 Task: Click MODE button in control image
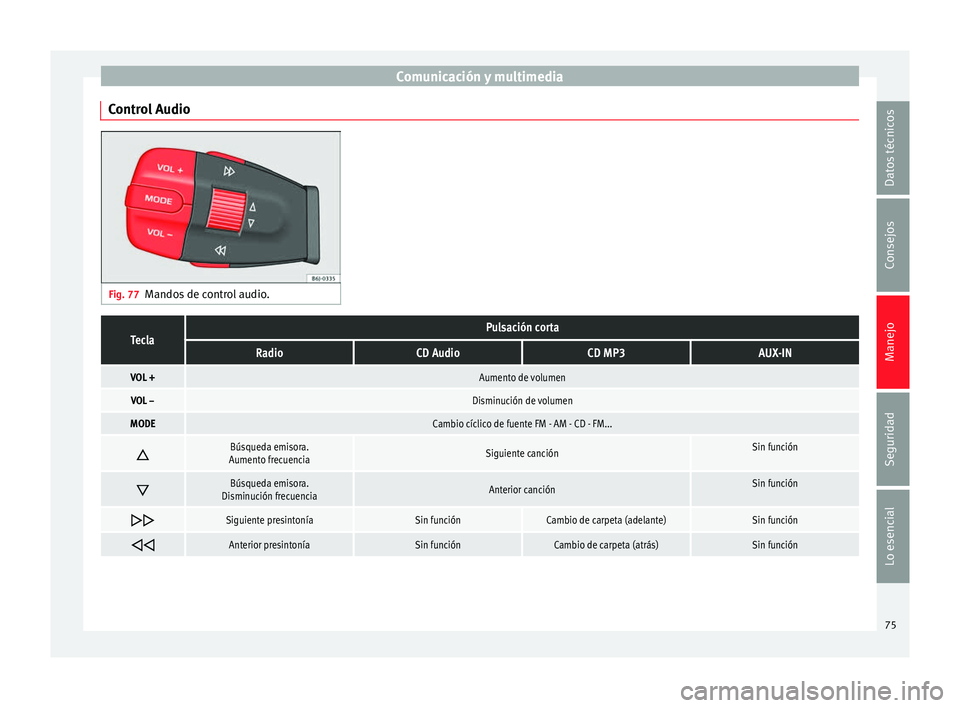pyautogui.click(x=158, y=200)
